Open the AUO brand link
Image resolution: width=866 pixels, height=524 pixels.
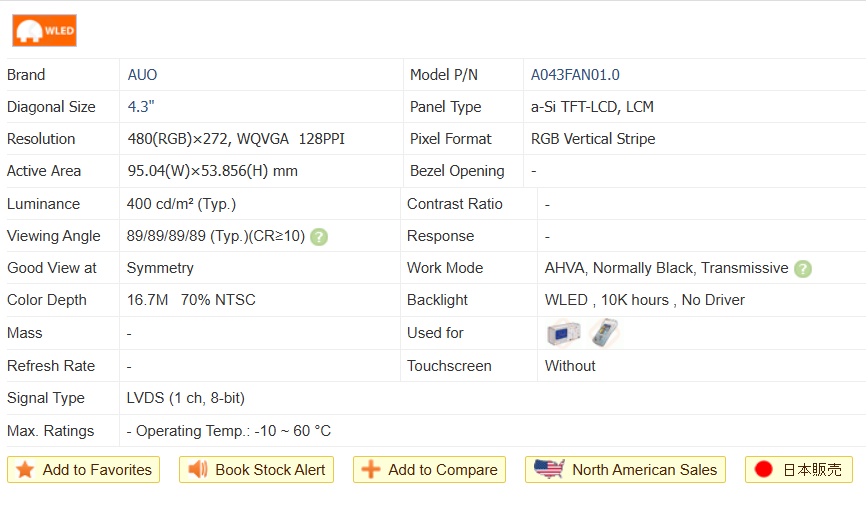click(142, 75)
